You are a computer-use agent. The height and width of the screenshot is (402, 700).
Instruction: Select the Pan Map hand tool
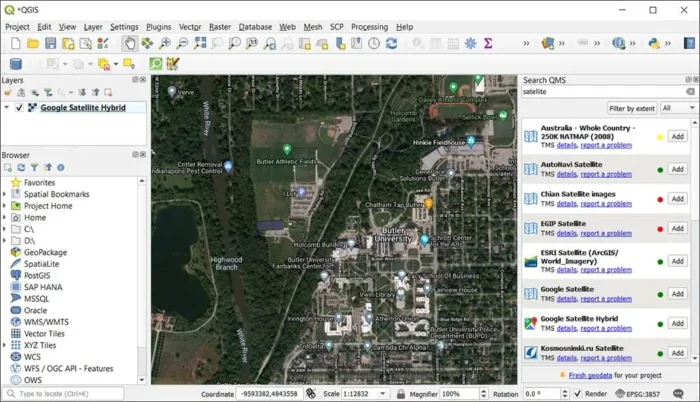(130, 44)
